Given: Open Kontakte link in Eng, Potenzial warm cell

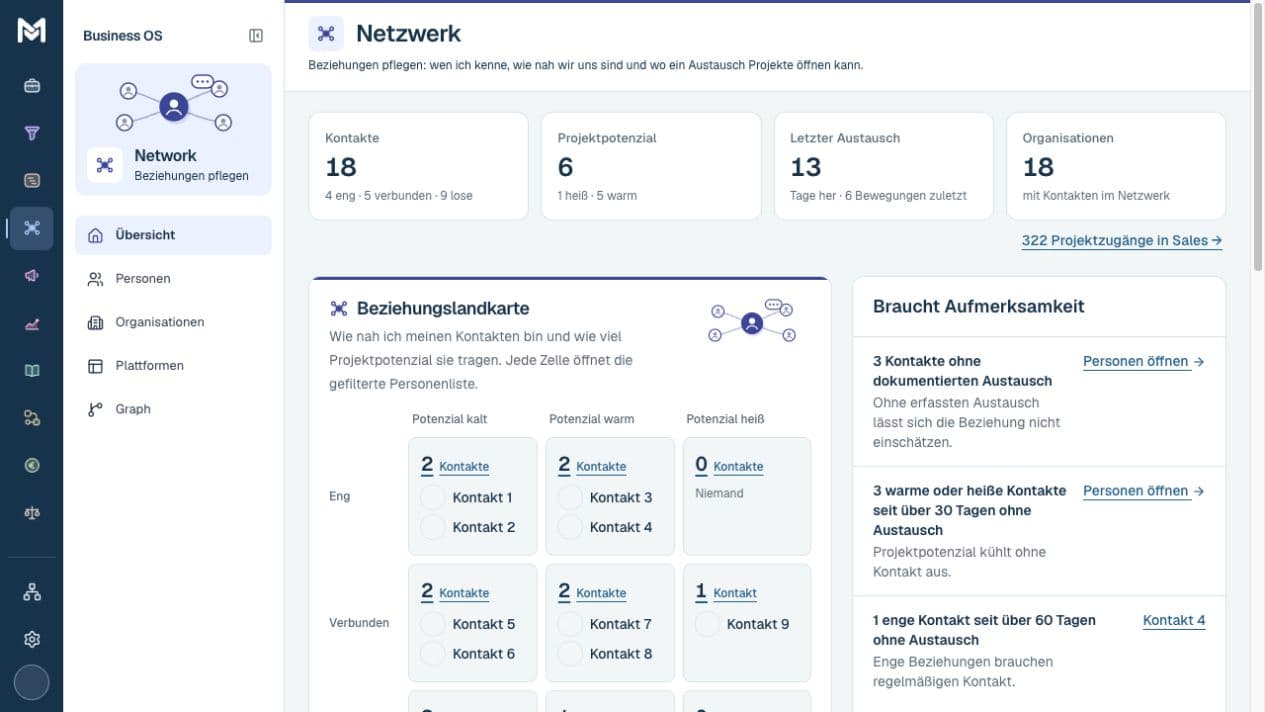Looking at the screenshot, I should 601,467.
